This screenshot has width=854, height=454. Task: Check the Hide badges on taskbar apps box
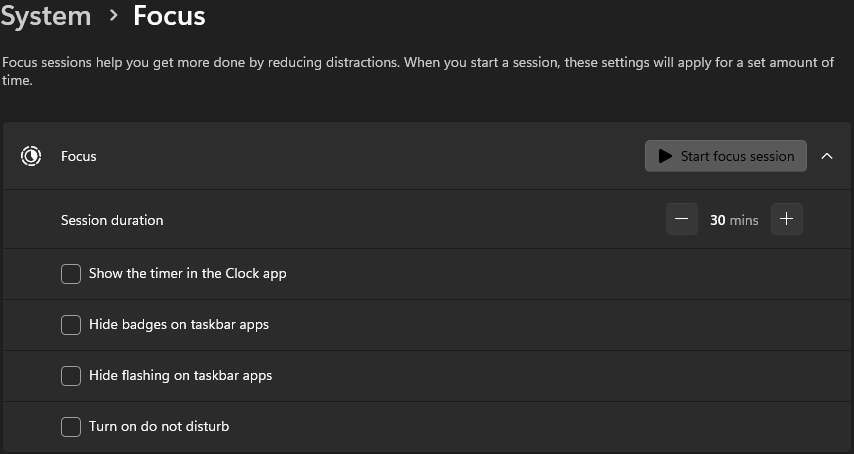(x=71, y=324)
